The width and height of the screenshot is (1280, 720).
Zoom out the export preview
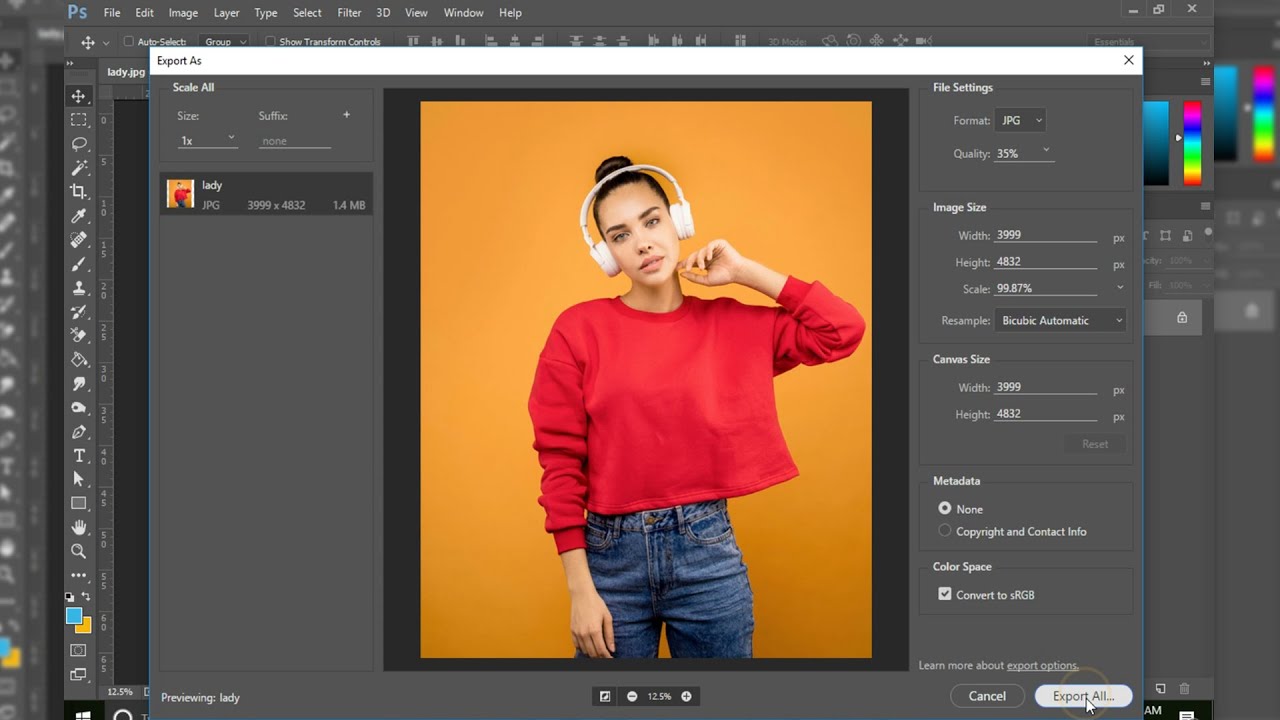pos(632,696)
